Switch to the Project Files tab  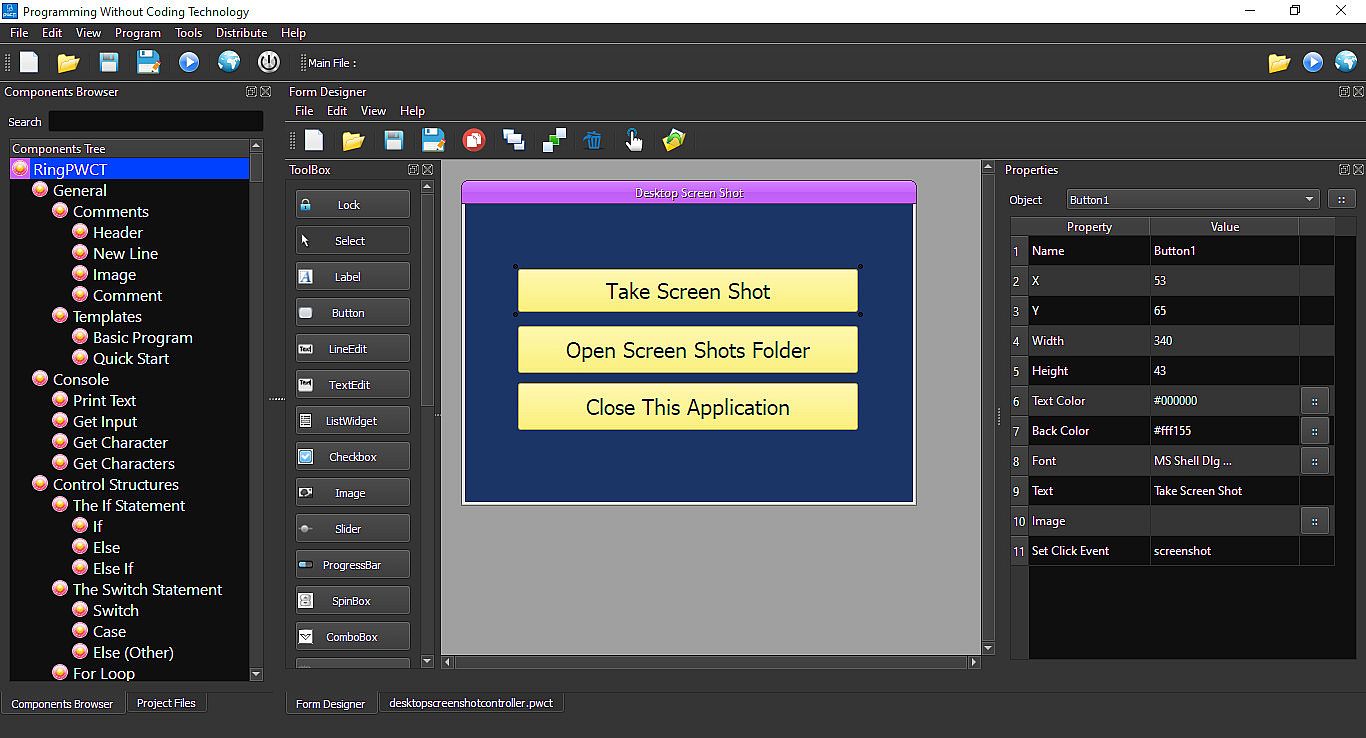pos(166,703)
